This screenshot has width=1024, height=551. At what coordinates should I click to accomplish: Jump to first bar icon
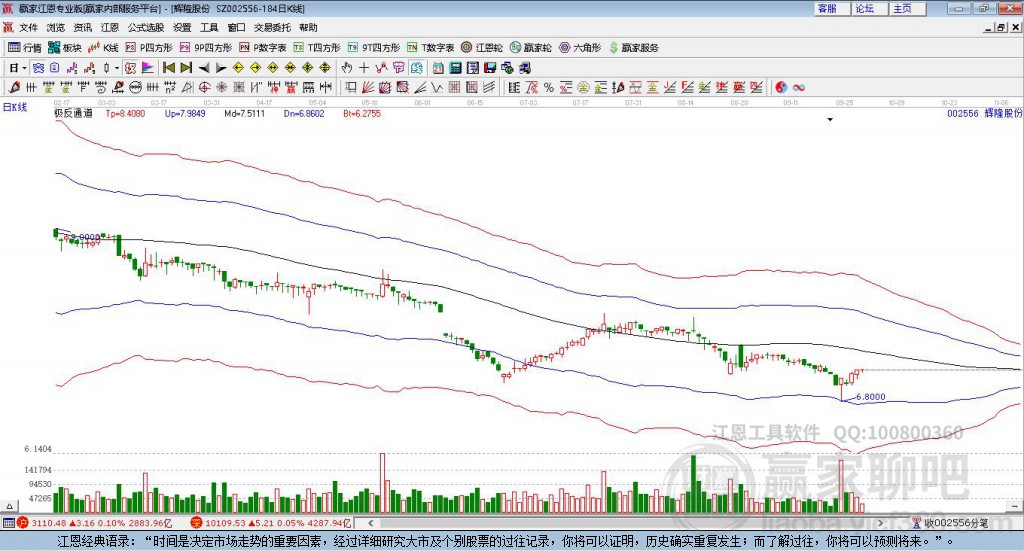coord(169,68)
